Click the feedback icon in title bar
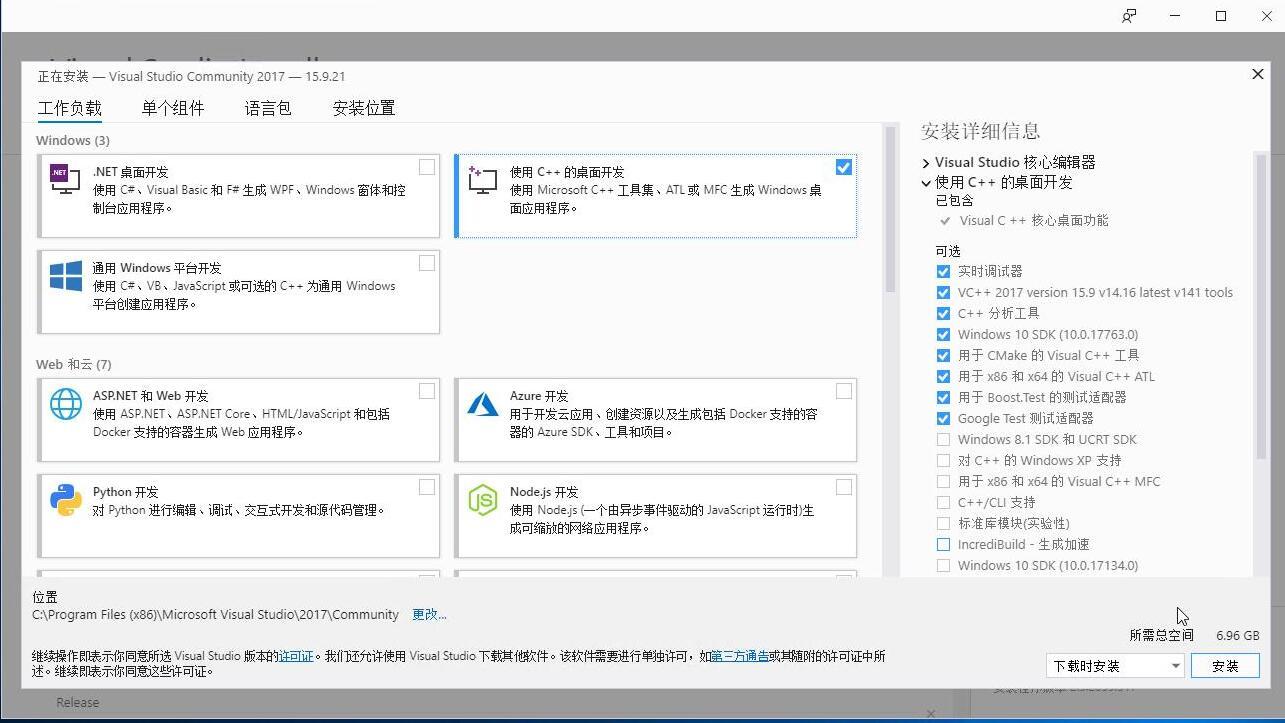This screenshot has width=1285, height=723. pyautogui.click(x=1129, y=16)
